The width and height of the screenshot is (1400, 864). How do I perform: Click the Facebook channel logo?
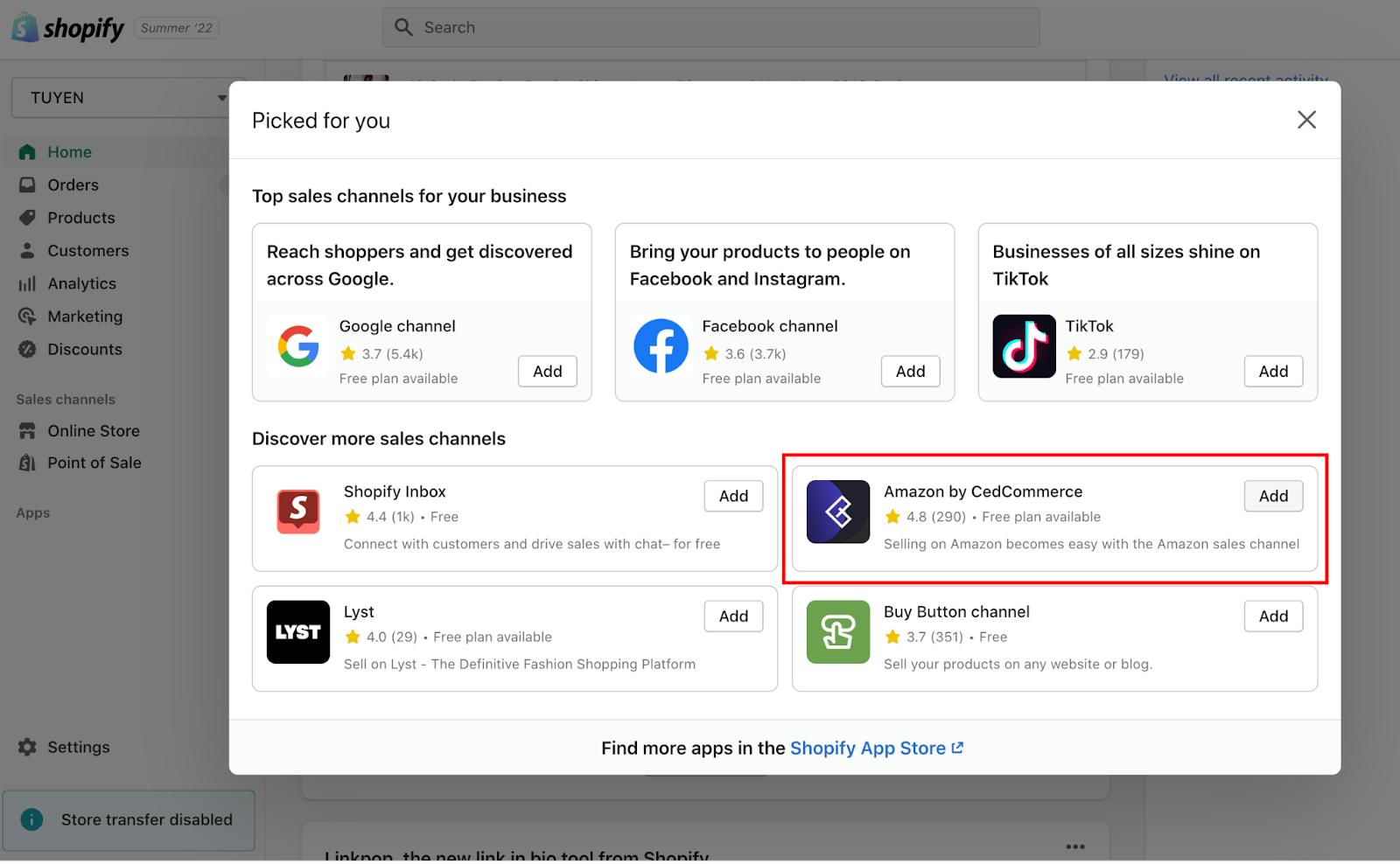click(661, 346)
